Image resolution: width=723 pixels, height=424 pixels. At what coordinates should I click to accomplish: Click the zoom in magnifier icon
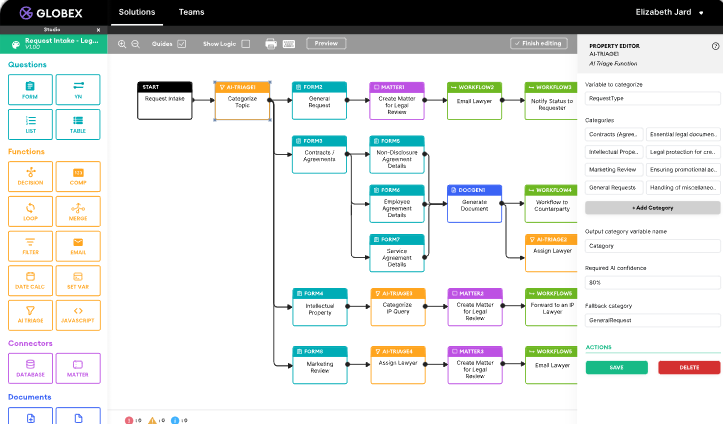[x=122, y=44]
